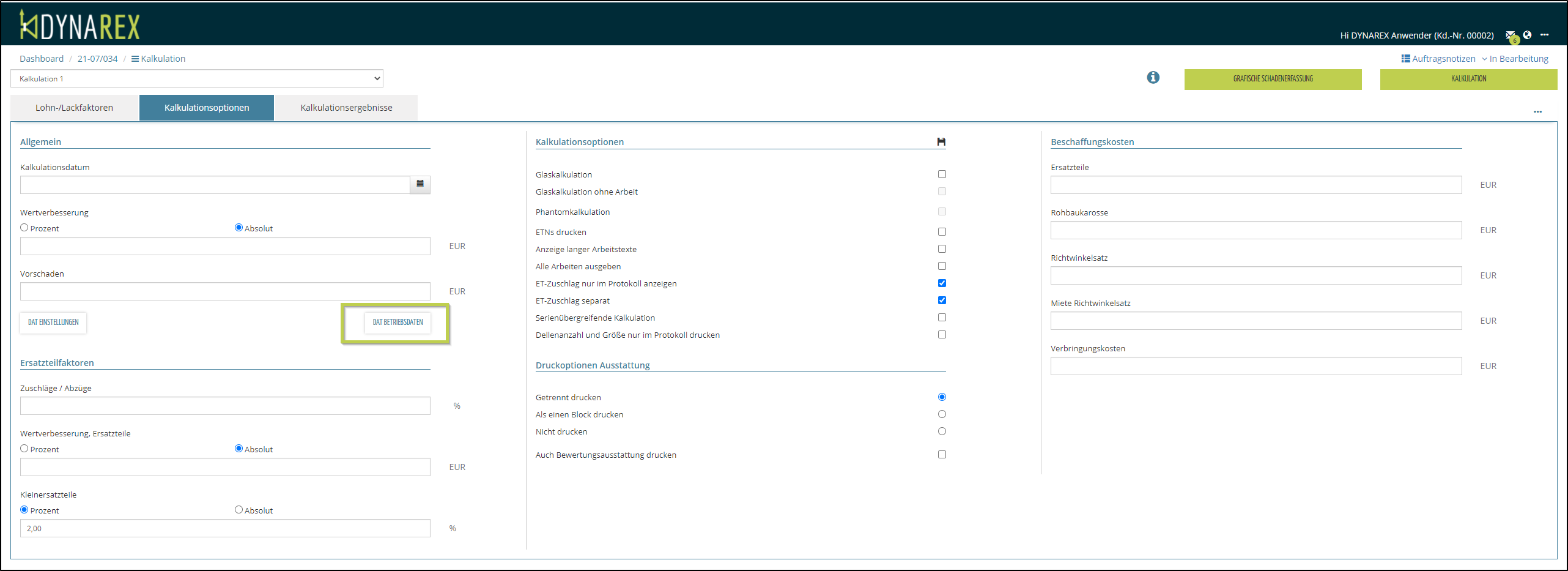
Task: Open the Kalkulationsdatum calendar picker
Action: (x=420, y=184)
